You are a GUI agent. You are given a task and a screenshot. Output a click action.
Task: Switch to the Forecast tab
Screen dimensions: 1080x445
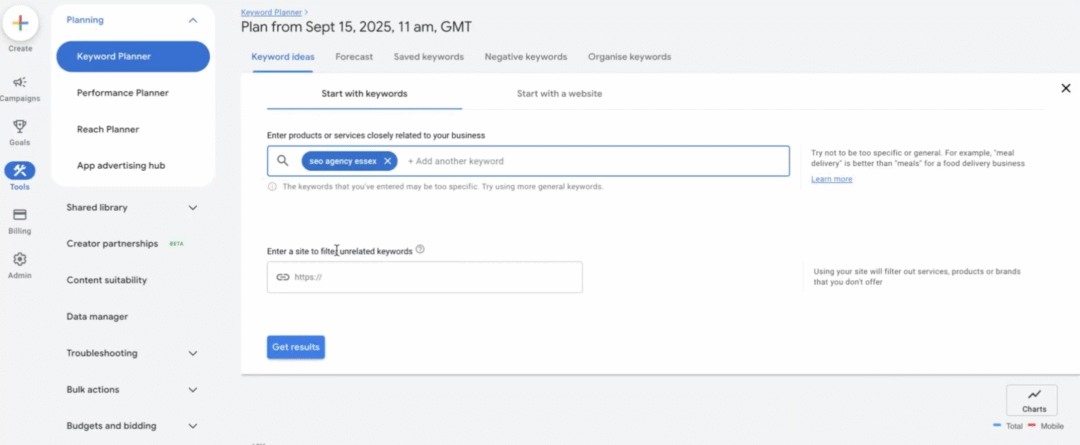point(354,57)
